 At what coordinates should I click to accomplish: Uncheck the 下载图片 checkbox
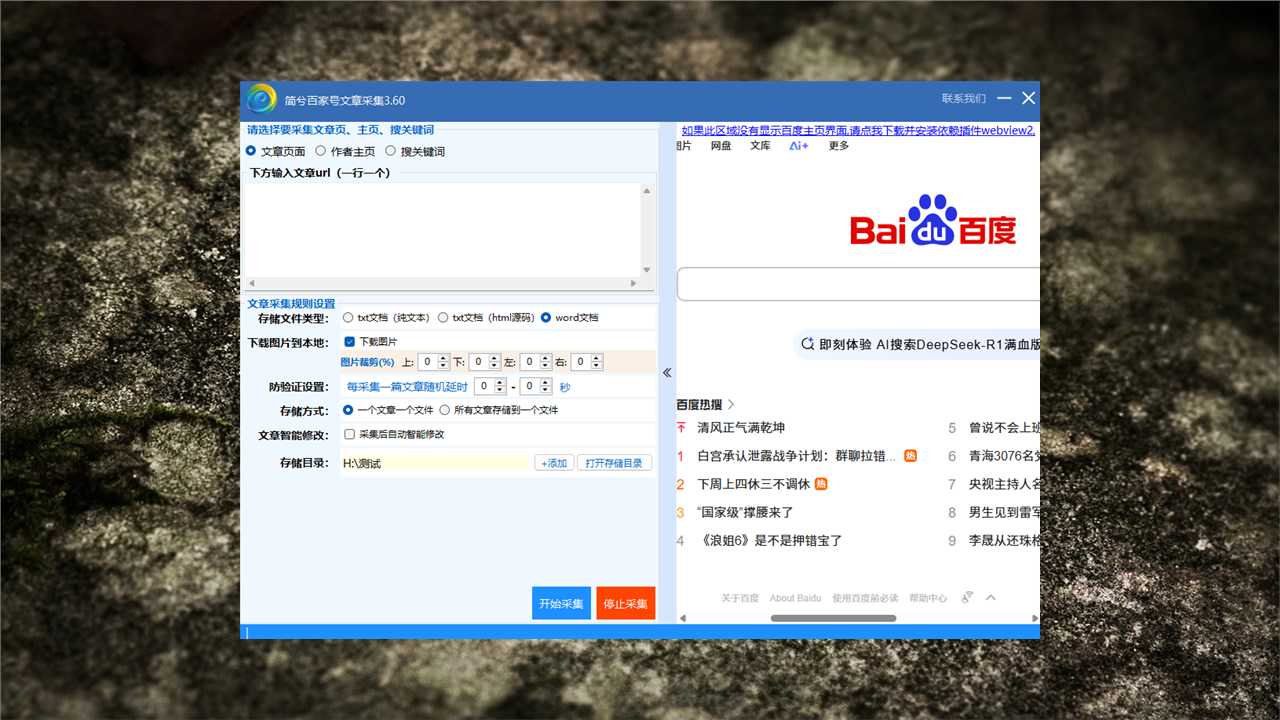click(350, 342)
